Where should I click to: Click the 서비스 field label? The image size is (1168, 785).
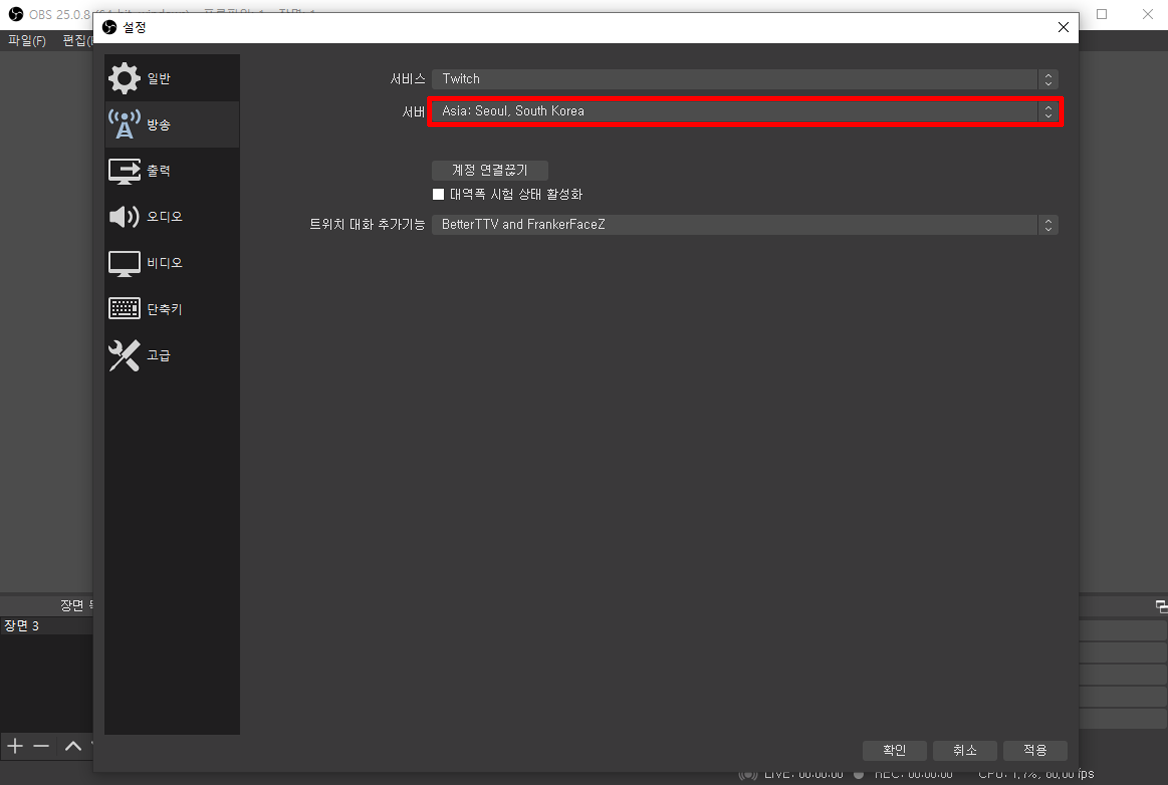pyautogui.click(x=407, y=79)
